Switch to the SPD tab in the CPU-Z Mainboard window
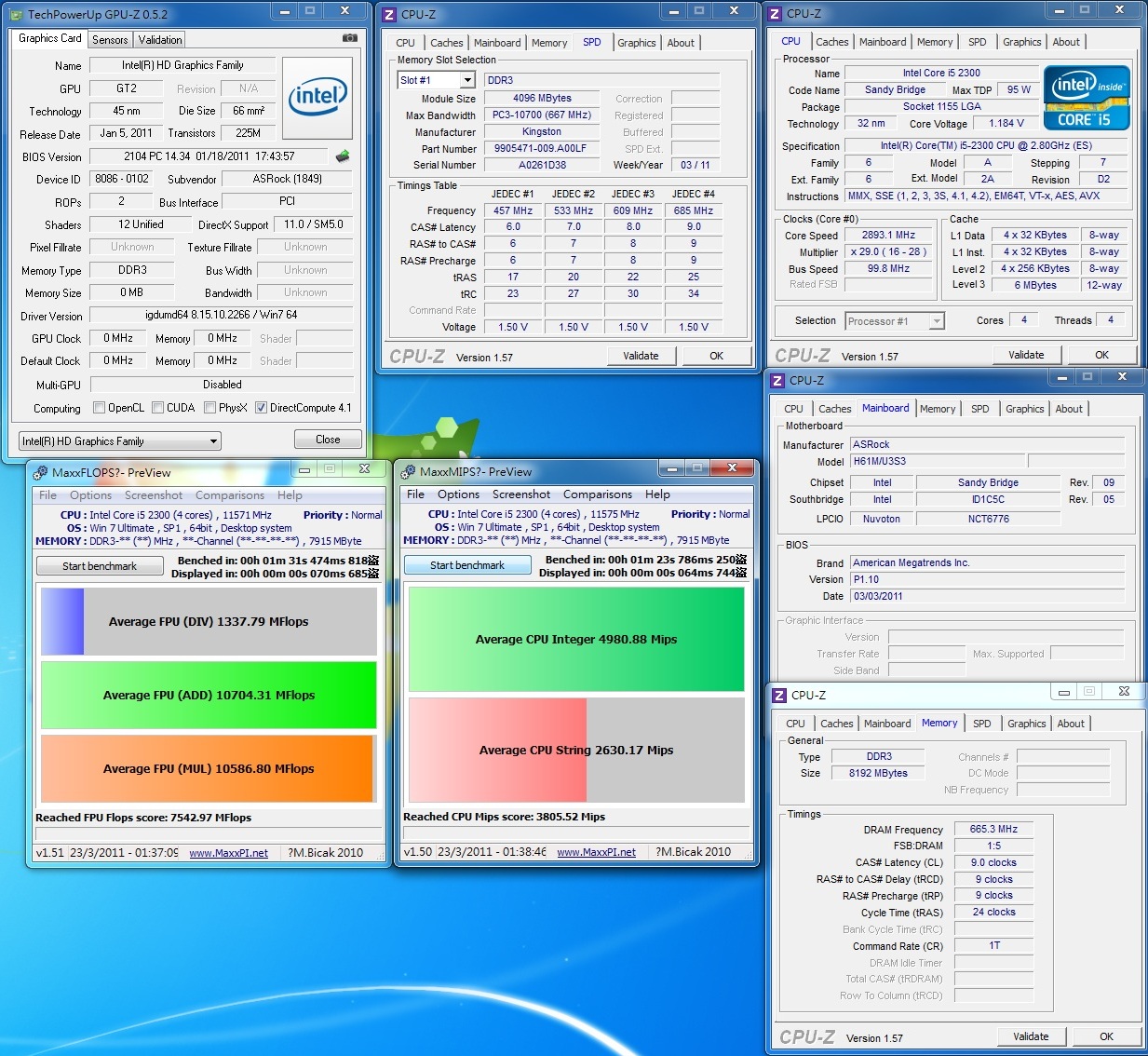This screenshot has height=1056, width=1148. point(980,409)
